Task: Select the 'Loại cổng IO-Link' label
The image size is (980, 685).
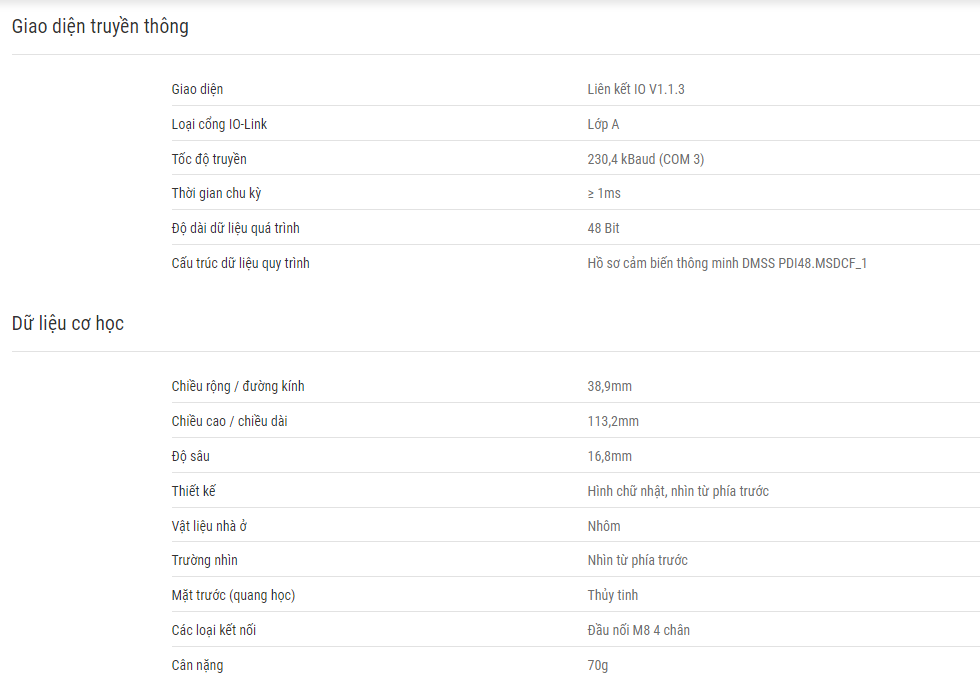Action: click(219, 124)
